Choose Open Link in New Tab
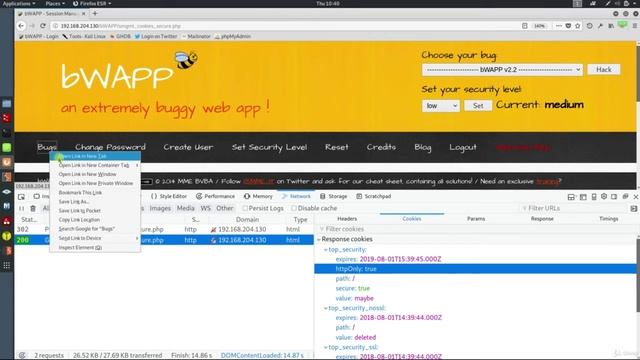This screenshot has height=360, width=640. pos(95,156)
